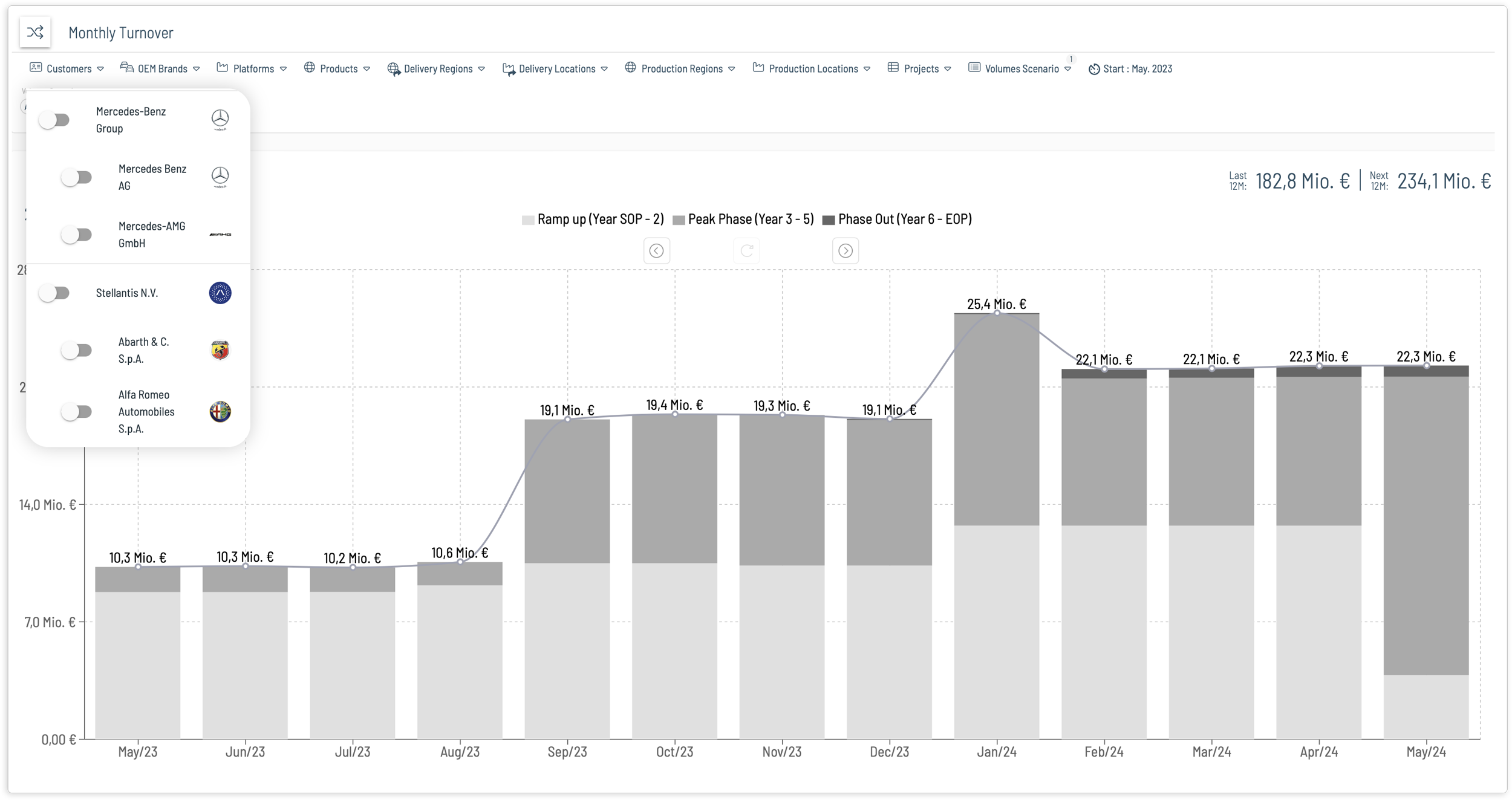Click the backward navigation arrow button

coord(657,250)
